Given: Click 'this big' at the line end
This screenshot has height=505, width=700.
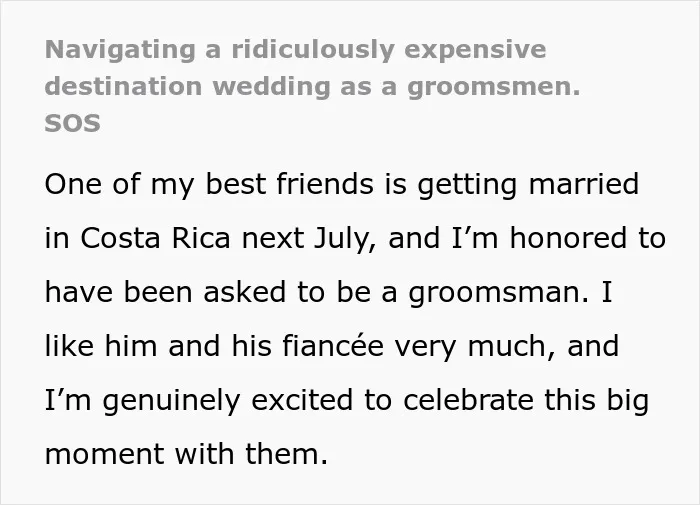Looking at the screenshot, I should pyautogui.click(x=596, y=400).
